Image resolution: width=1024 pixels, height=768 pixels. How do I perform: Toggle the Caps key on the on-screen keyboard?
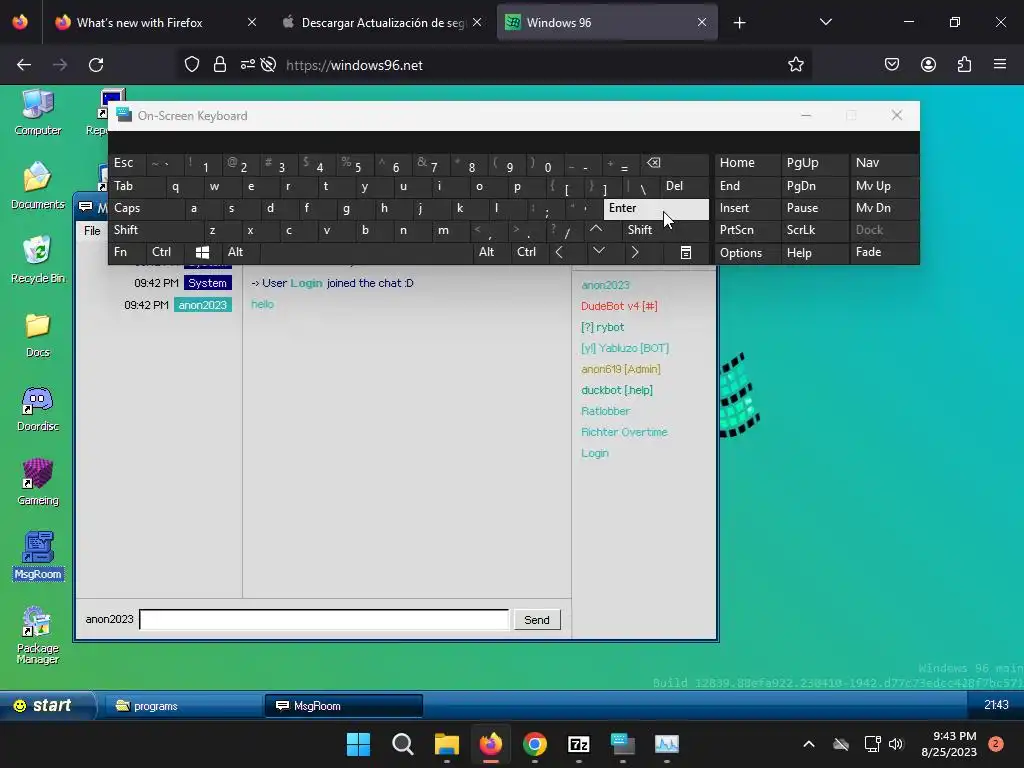pos(145,208)
